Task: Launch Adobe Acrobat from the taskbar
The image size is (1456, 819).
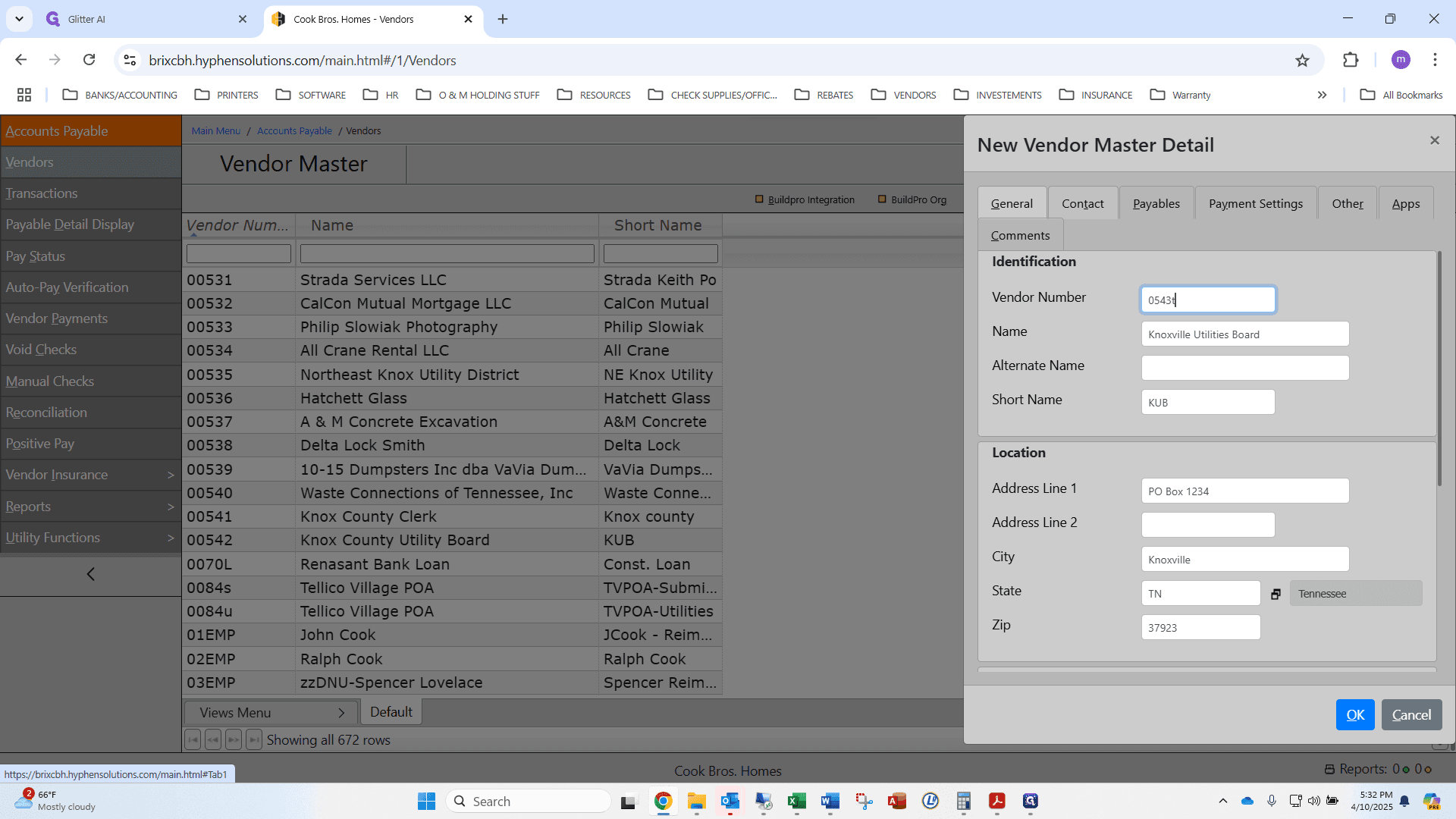Action: coord(996,801)
